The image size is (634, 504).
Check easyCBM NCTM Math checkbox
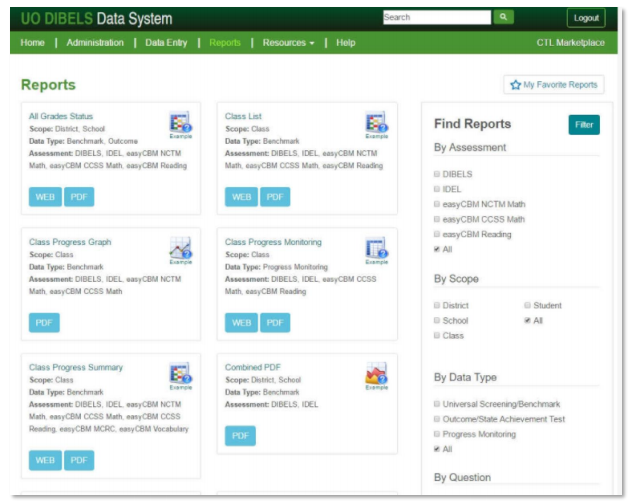pos(437,204)
